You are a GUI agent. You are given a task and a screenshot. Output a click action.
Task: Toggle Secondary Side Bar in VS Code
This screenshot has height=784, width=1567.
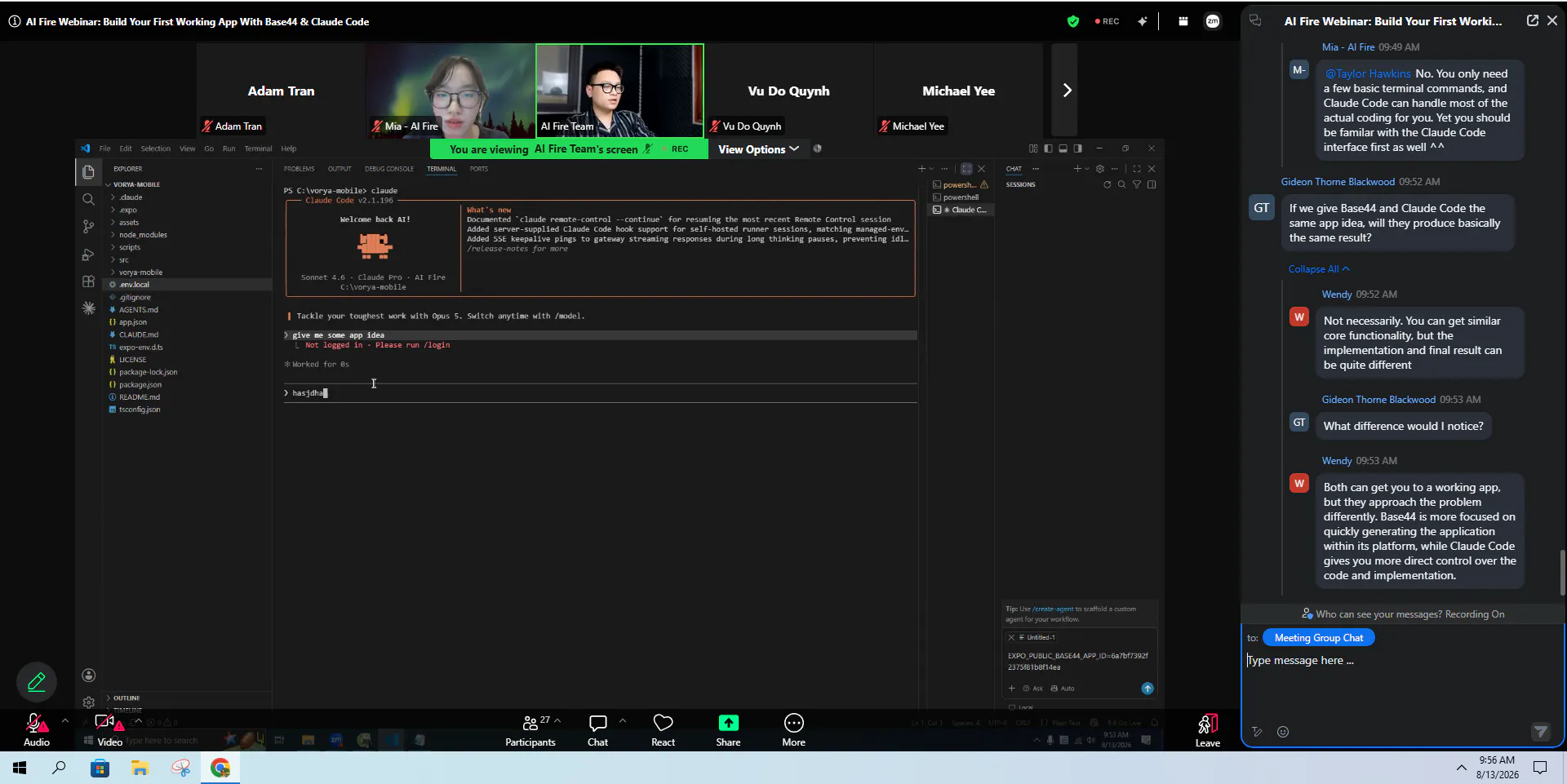(x=1078, y=148)
